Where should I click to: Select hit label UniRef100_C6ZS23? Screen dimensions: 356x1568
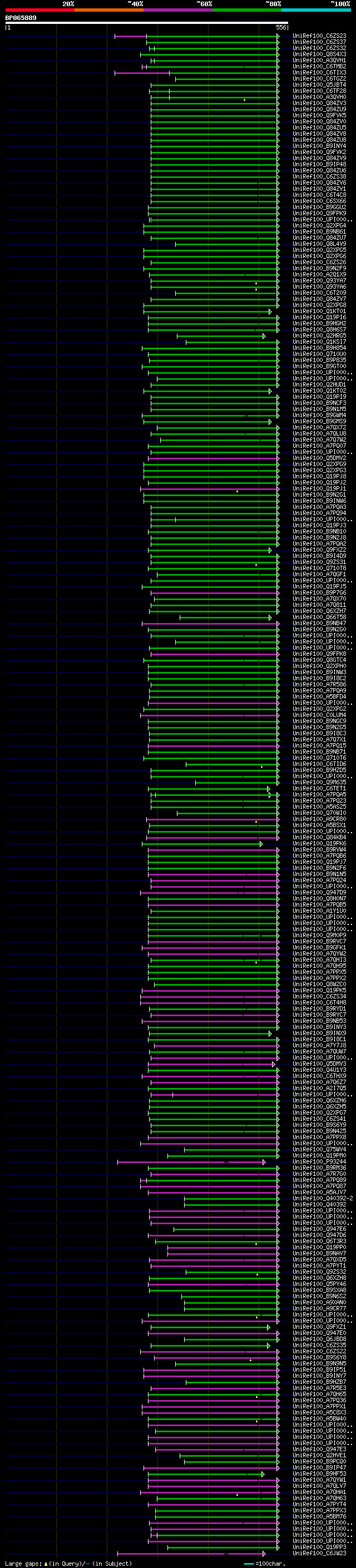pos(319,37)
